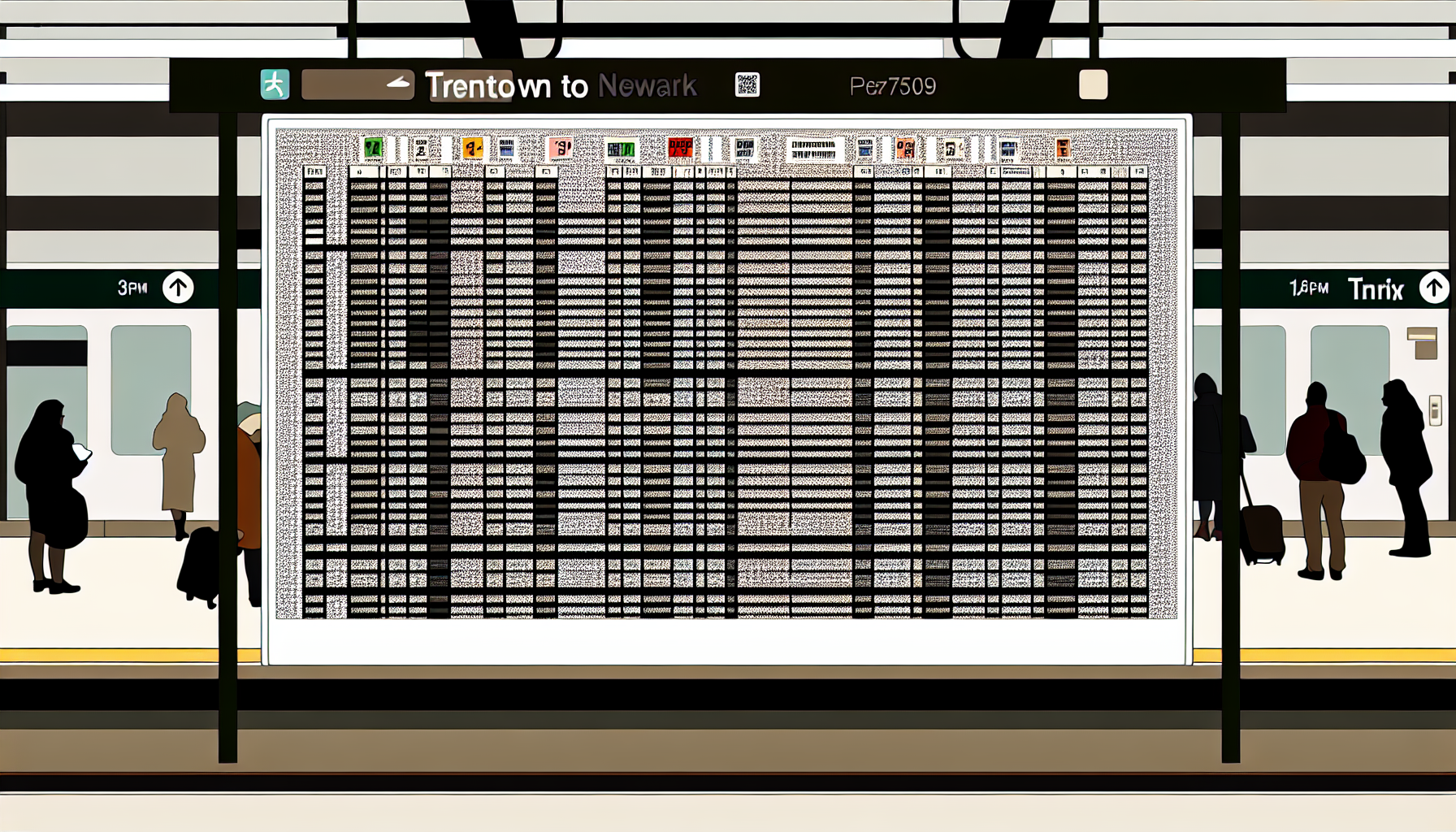The height and width of the screenshot is (832, 1456).
Task: Click the 'Tnrix' label on the right band
Action: click(x=1376, y=289)
